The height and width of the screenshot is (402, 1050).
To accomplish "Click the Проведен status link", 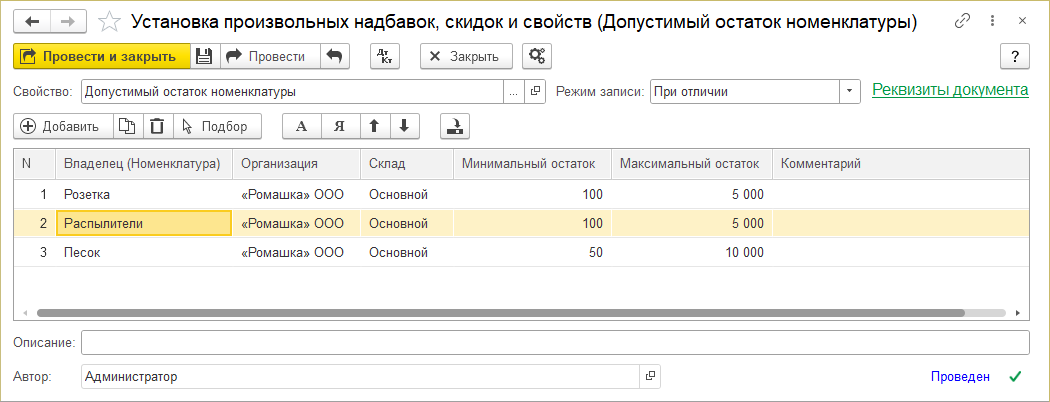I will [960, 377].
